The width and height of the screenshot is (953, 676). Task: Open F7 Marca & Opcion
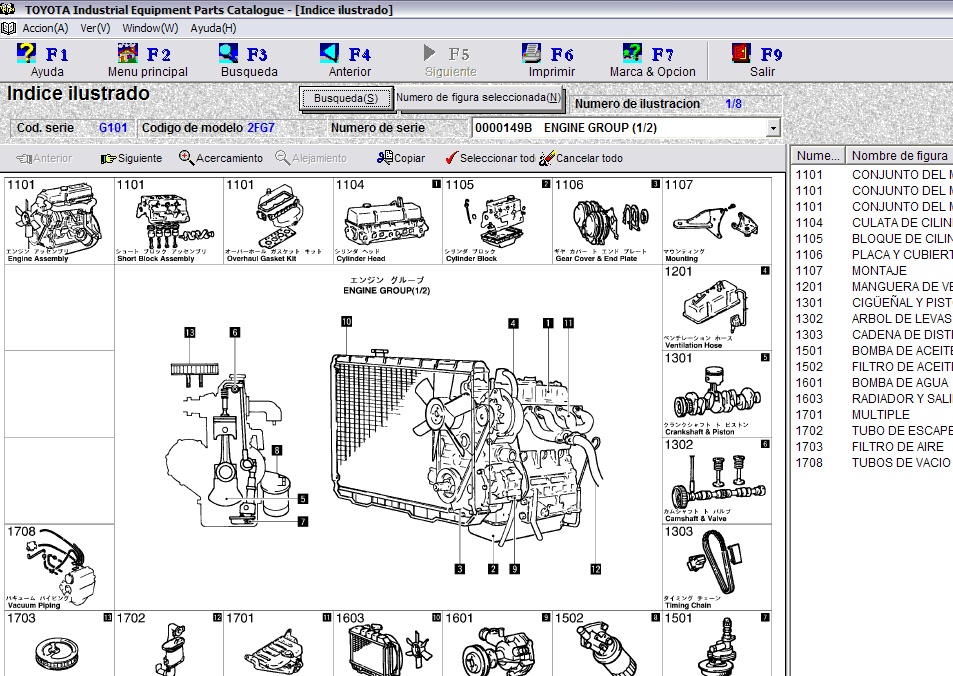point(652,61)
